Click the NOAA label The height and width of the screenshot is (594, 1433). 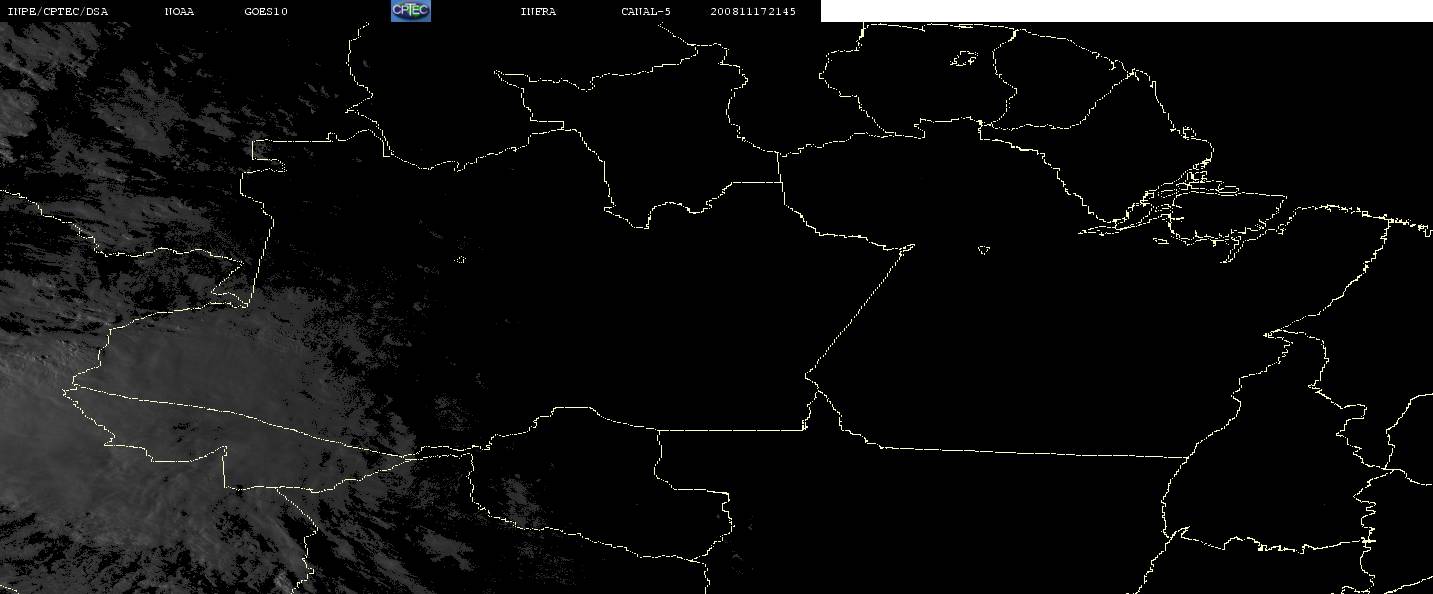pyautogui.click(x=180, y=11)
